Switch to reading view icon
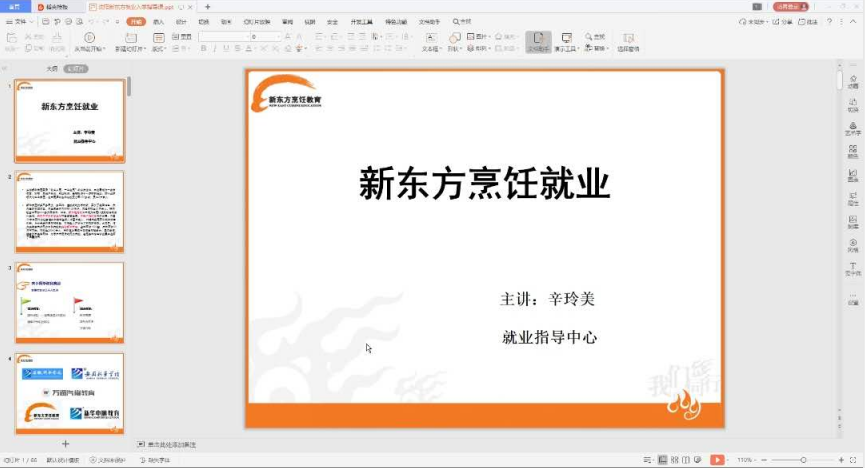865x468 pixels. pos(686,460)
